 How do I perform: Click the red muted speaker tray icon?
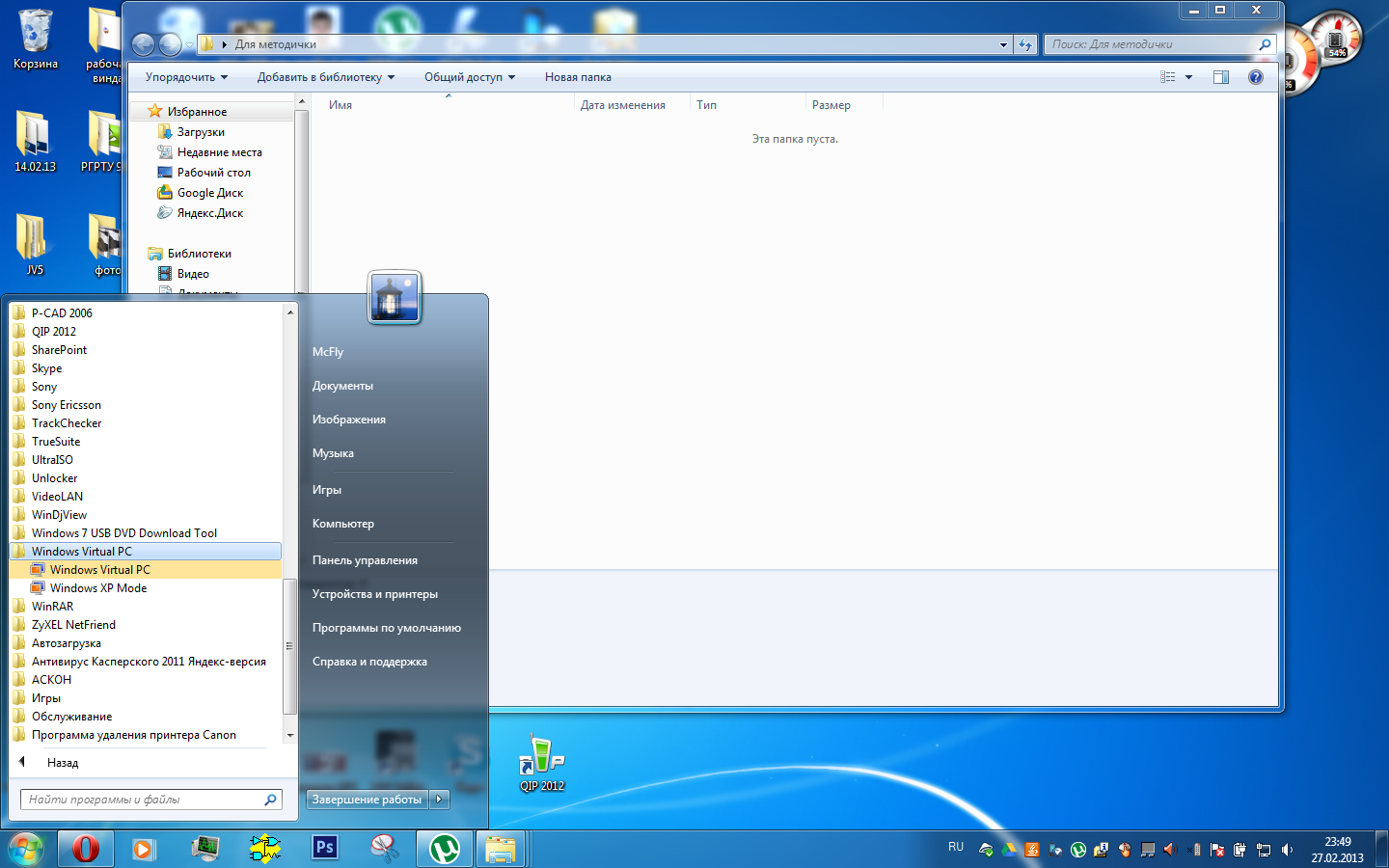tap(1170, 850)
